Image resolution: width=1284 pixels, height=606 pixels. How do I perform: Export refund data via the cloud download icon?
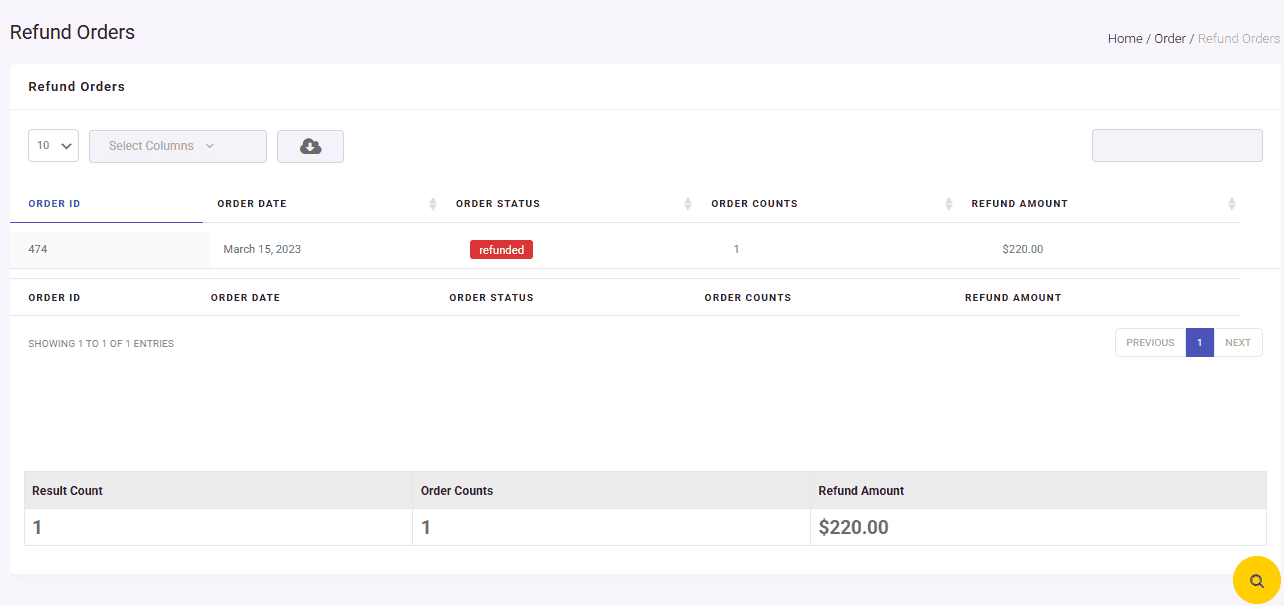[x=310, y=146]
